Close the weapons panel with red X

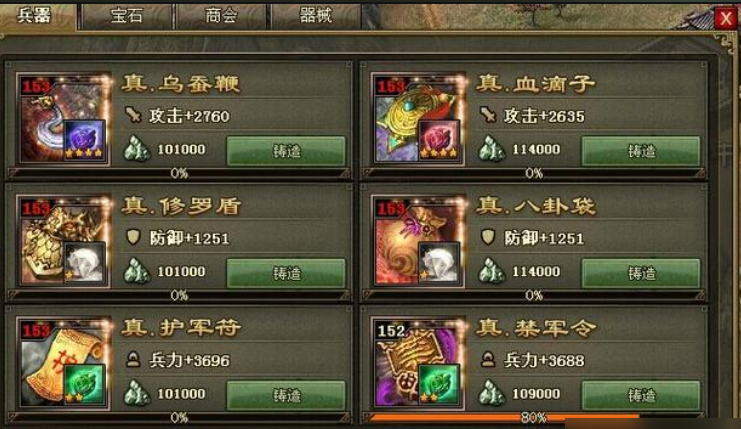coord(725,19)
